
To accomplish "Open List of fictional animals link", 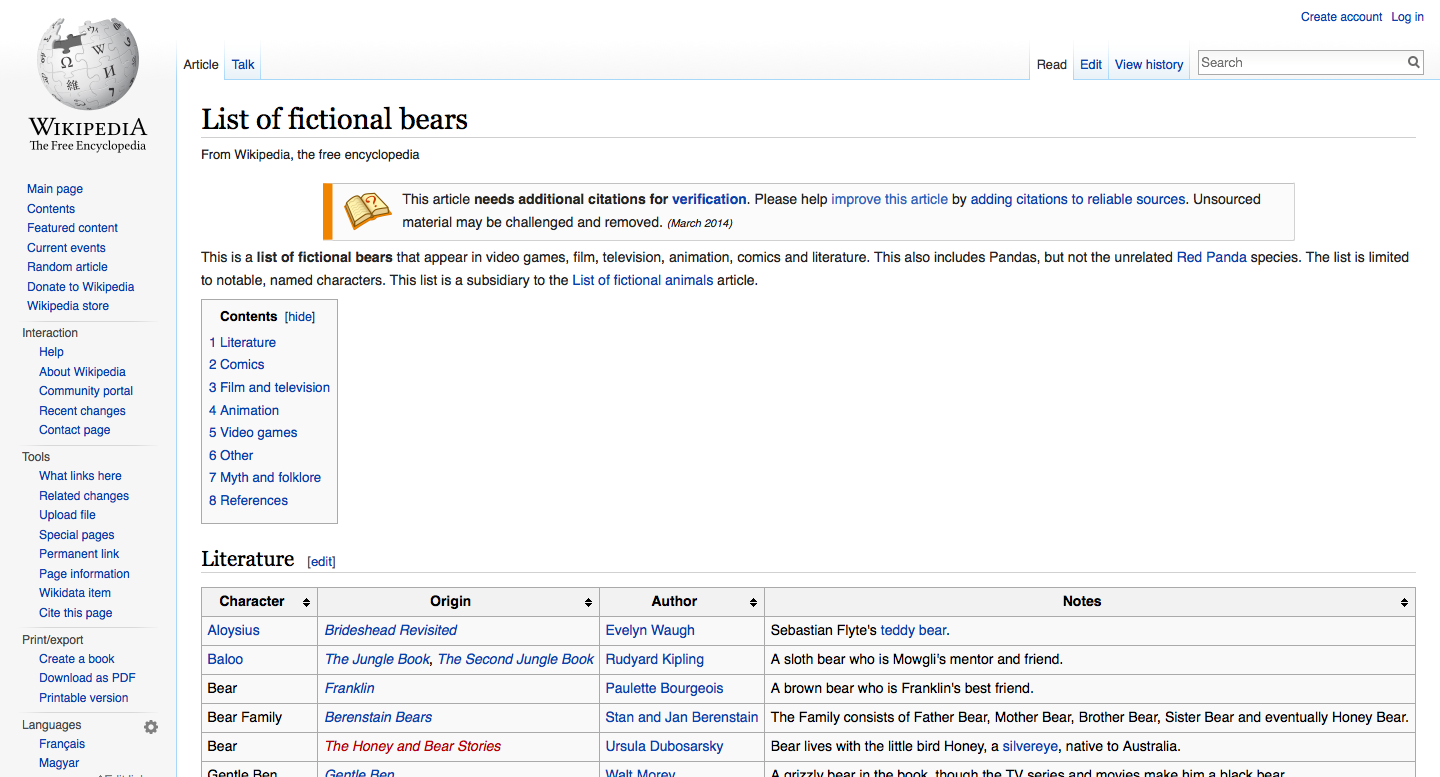I will [642, 280].
